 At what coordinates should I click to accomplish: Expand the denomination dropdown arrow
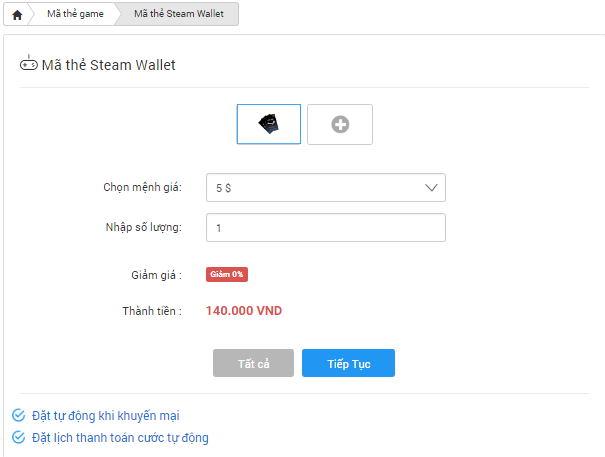pos(431,188)
